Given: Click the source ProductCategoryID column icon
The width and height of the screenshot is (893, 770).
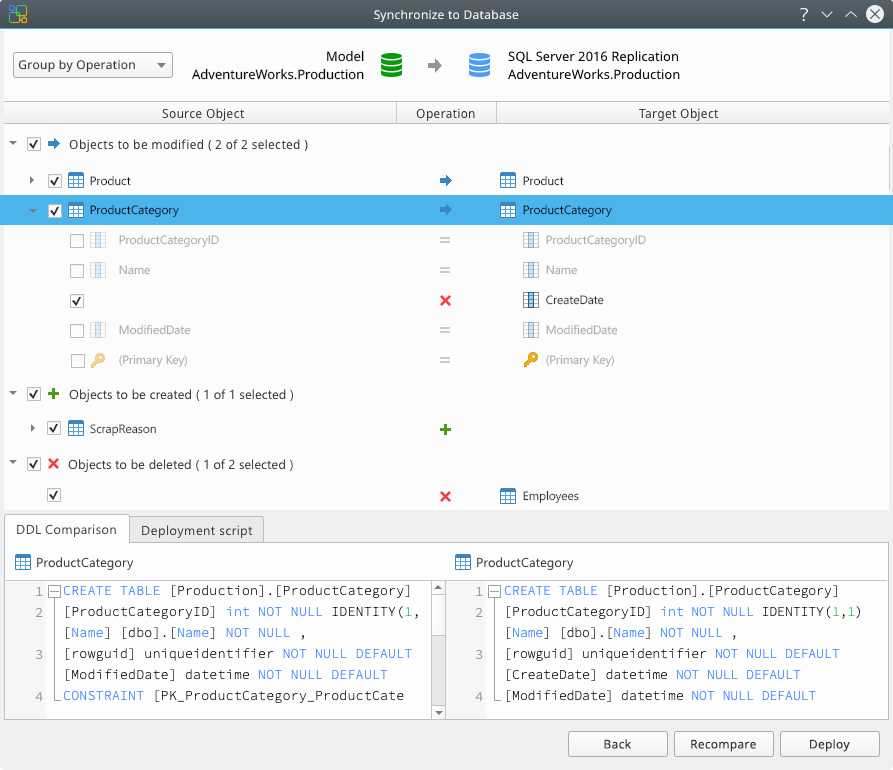Looking at the screenshot, I should [x=98, y=240].
